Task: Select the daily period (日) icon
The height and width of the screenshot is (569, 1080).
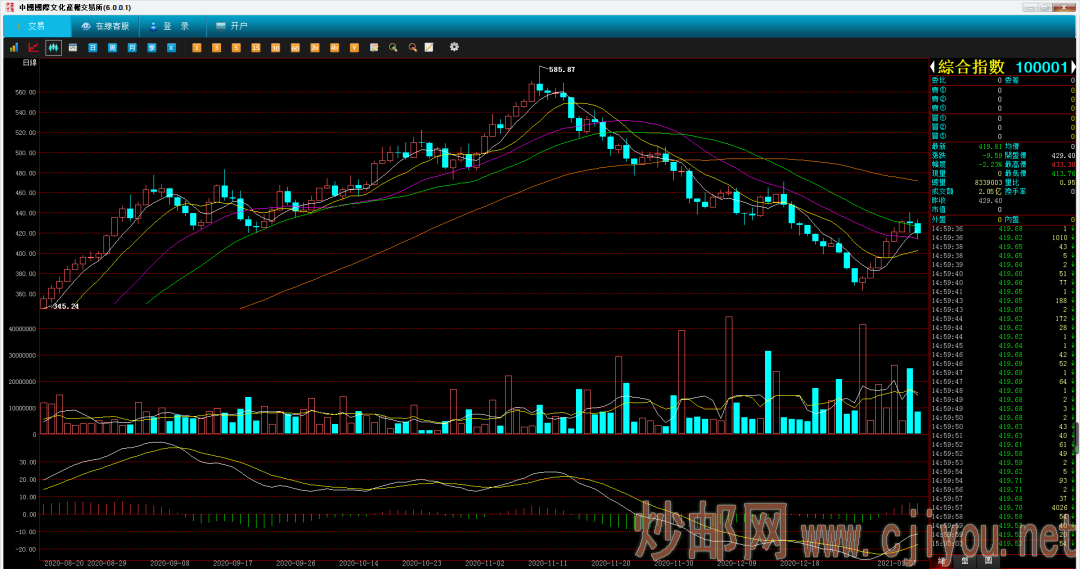Action: point(93,47)
